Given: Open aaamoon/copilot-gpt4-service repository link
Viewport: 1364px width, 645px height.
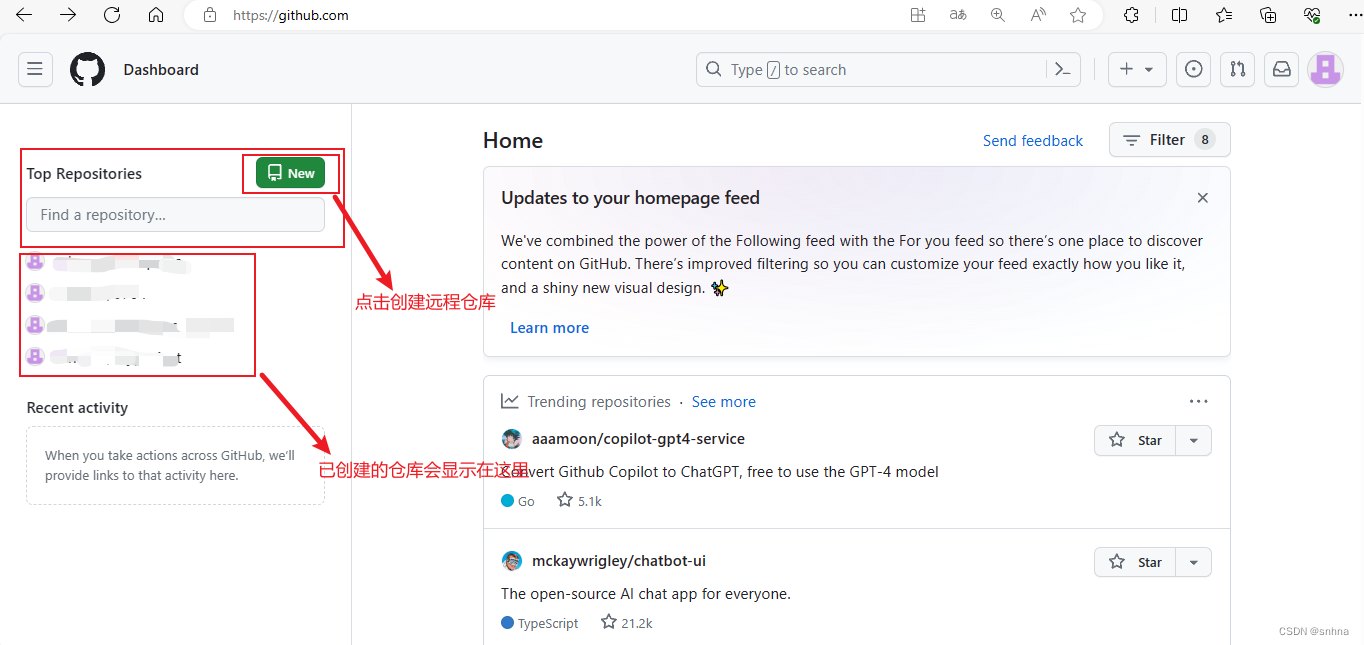Looking at the screenshot, I should pyautogui.click(x=638, y=439).
